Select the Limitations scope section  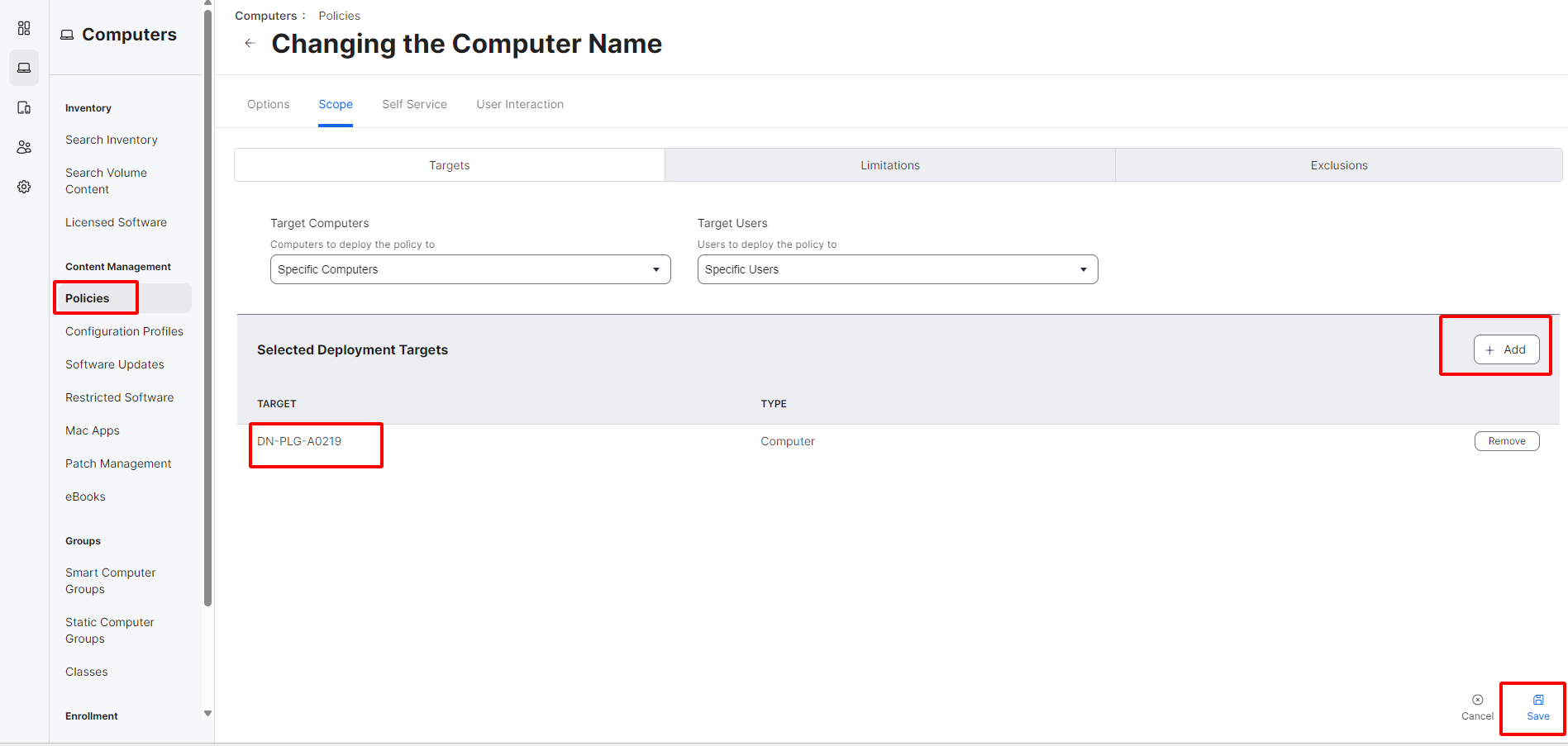(x=889, y=165)
